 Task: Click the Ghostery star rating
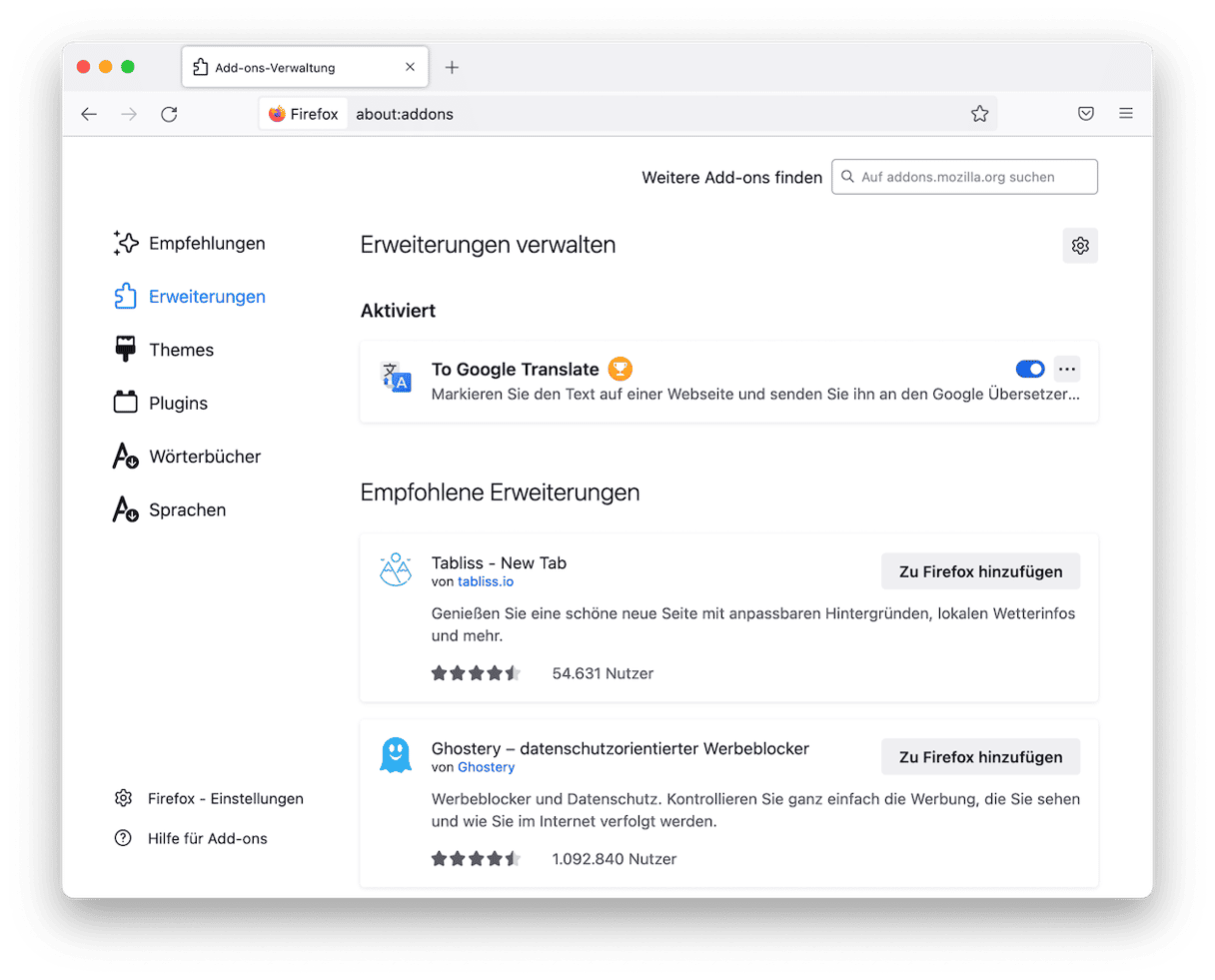point(477,859)
